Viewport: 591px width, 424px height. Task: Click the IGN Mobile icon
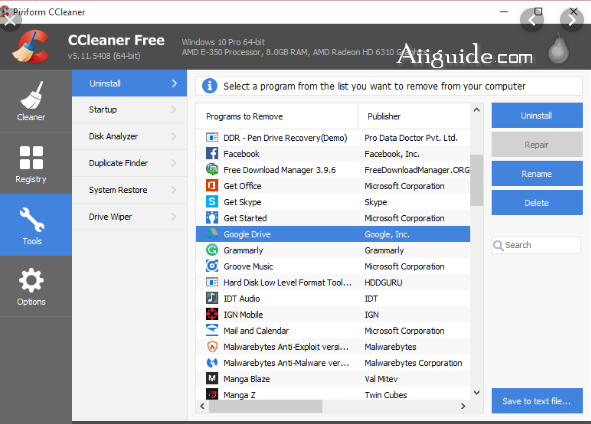(212, 314)
